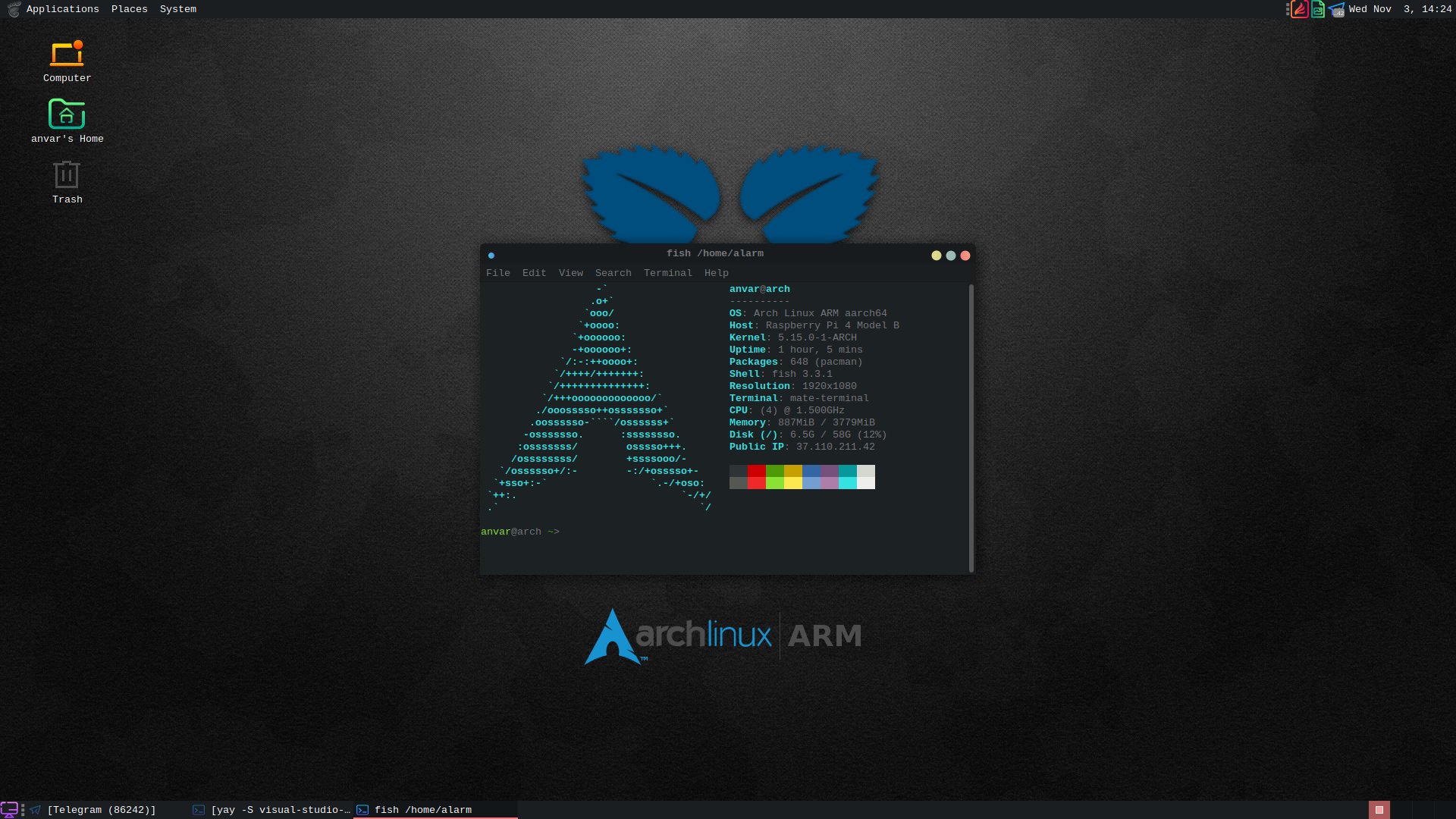Click the notification drawer arrows beside tray icons

coord(1287,9)
